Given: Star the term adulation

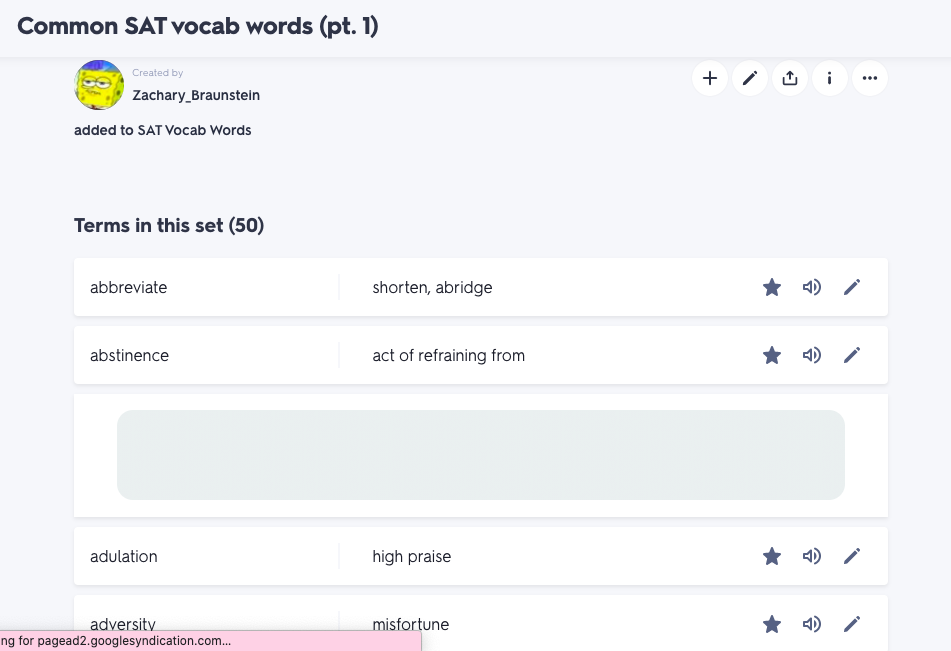Looking at the screenshot, I should click(x=772, y=556).
